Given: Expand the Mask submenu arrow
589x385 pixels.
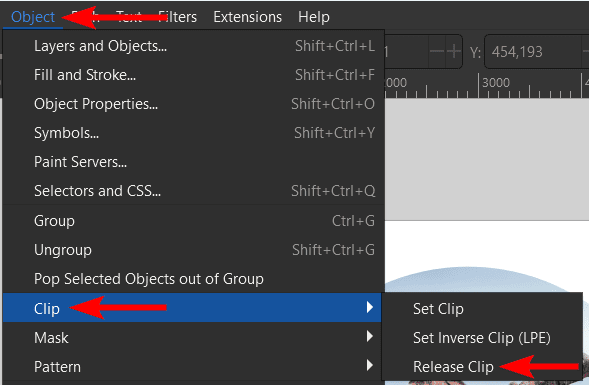Looking at the screenshot, I should point(370,337).
